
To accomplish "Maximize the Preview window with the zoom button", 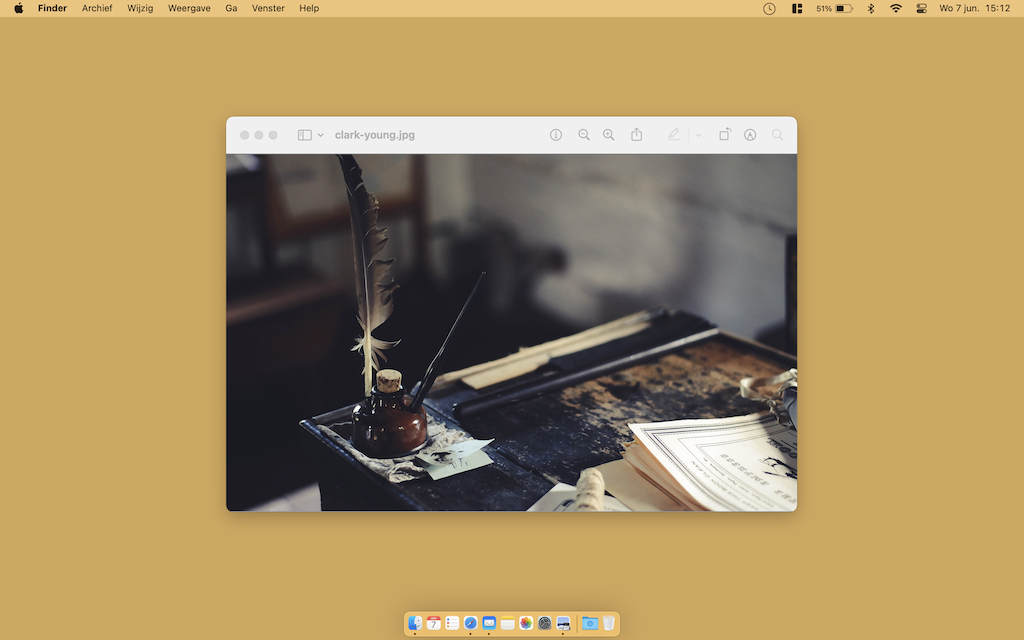I will coord(273,135).
